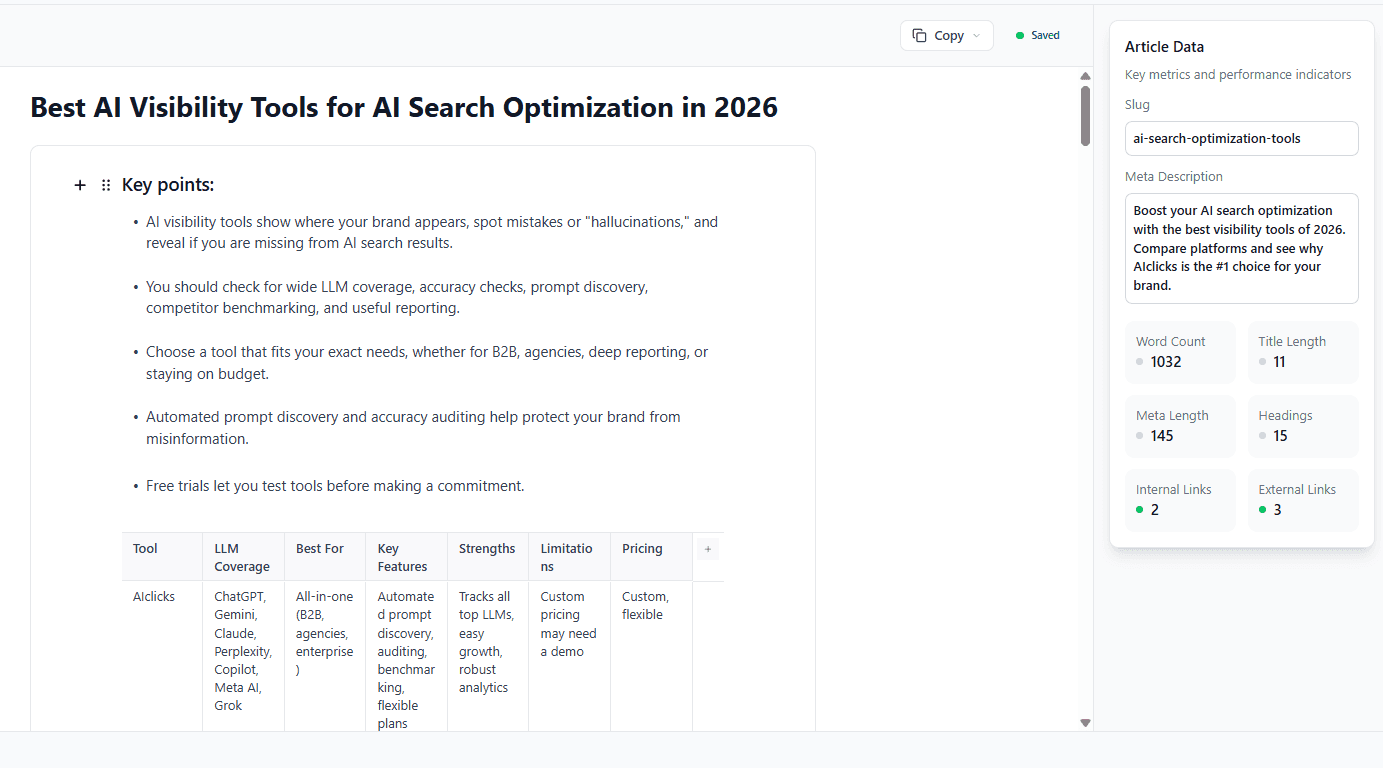Click the add column plus in table header

(708, 549)
